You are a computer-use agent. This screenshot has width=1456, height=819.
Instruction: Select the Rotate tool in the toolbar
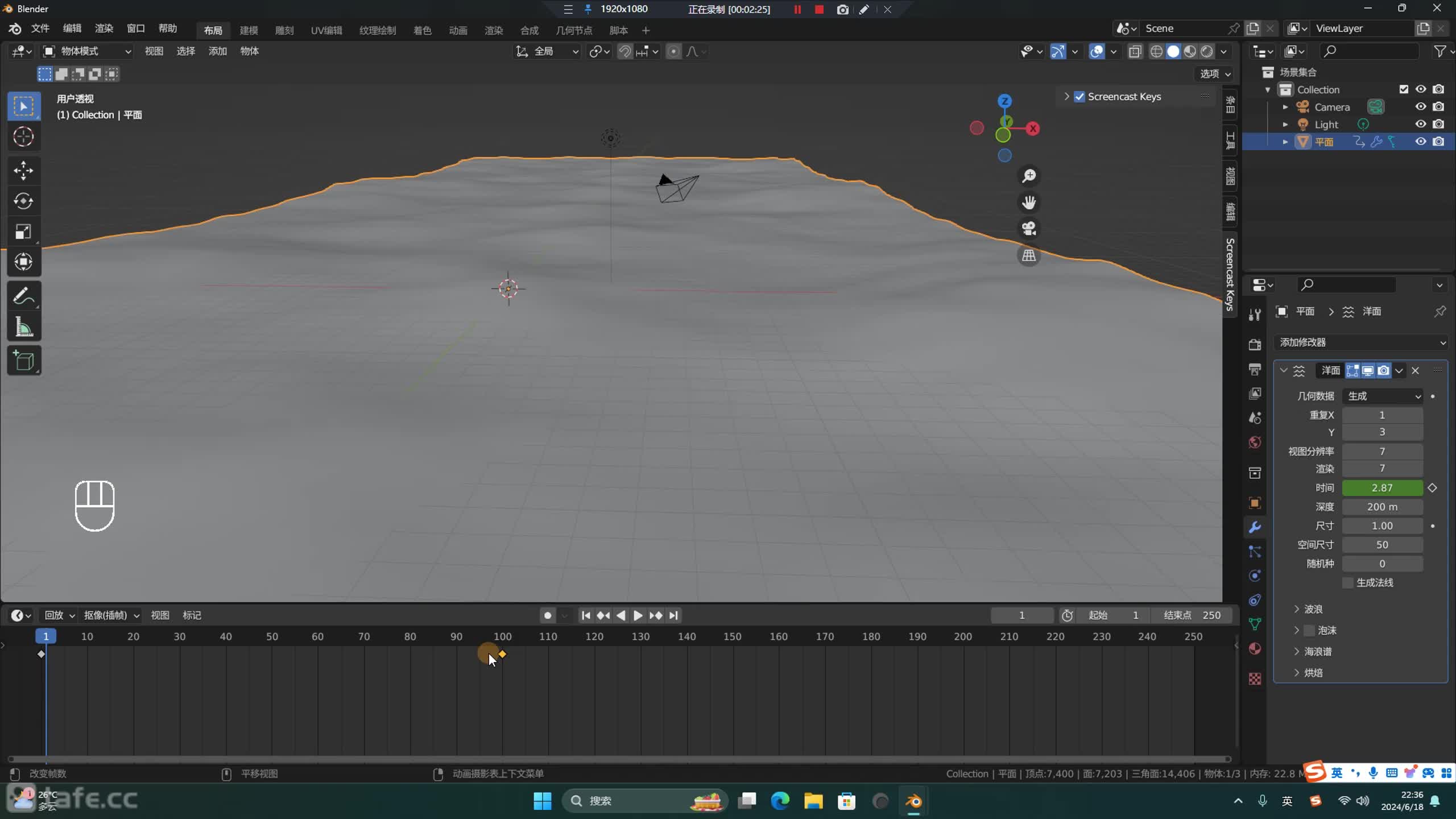[x=23, y=201]
